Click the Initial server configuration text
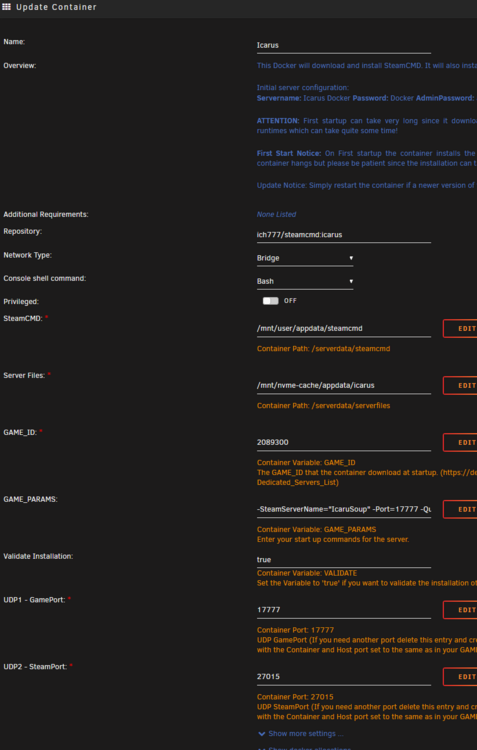This screenshot has height=750, width=477. click(303, 88)
